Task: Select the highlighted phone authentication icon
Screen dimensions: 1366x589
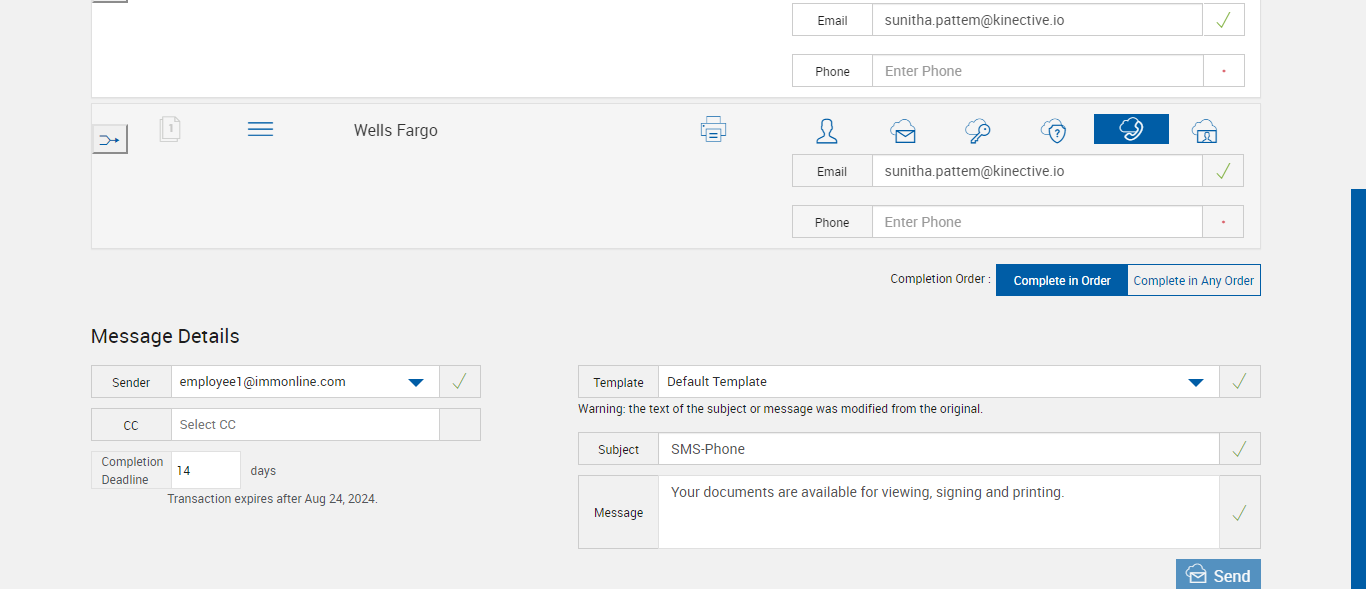Action: [x=1131, y=129]
